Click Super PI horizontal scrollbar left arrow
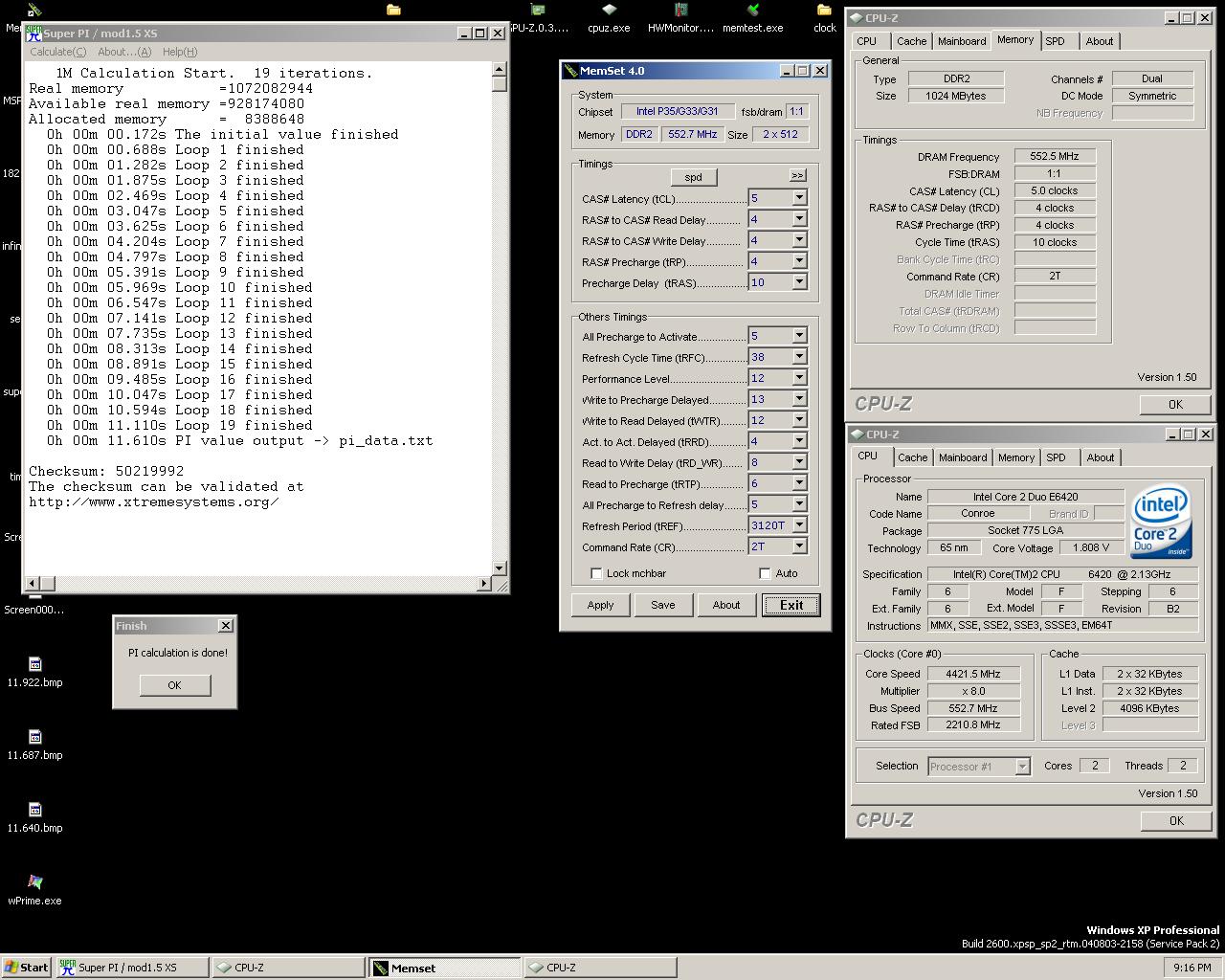 point(33,583)
